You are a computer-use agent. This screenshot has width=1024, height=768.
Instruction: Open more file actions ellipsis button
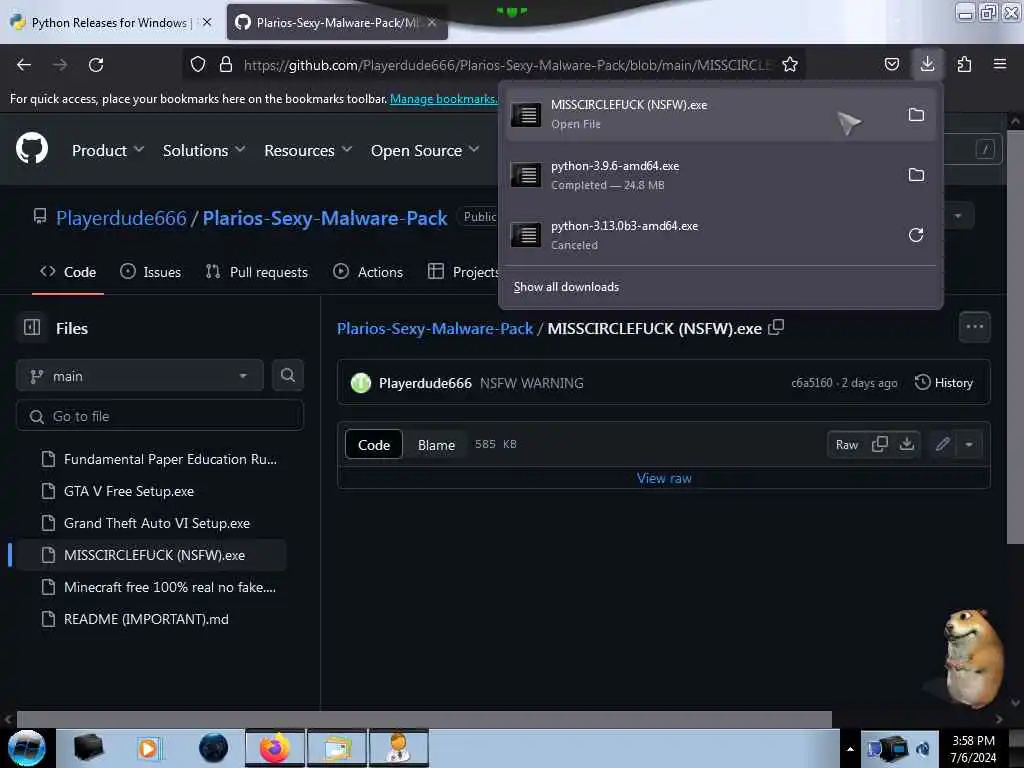(974, 327)
